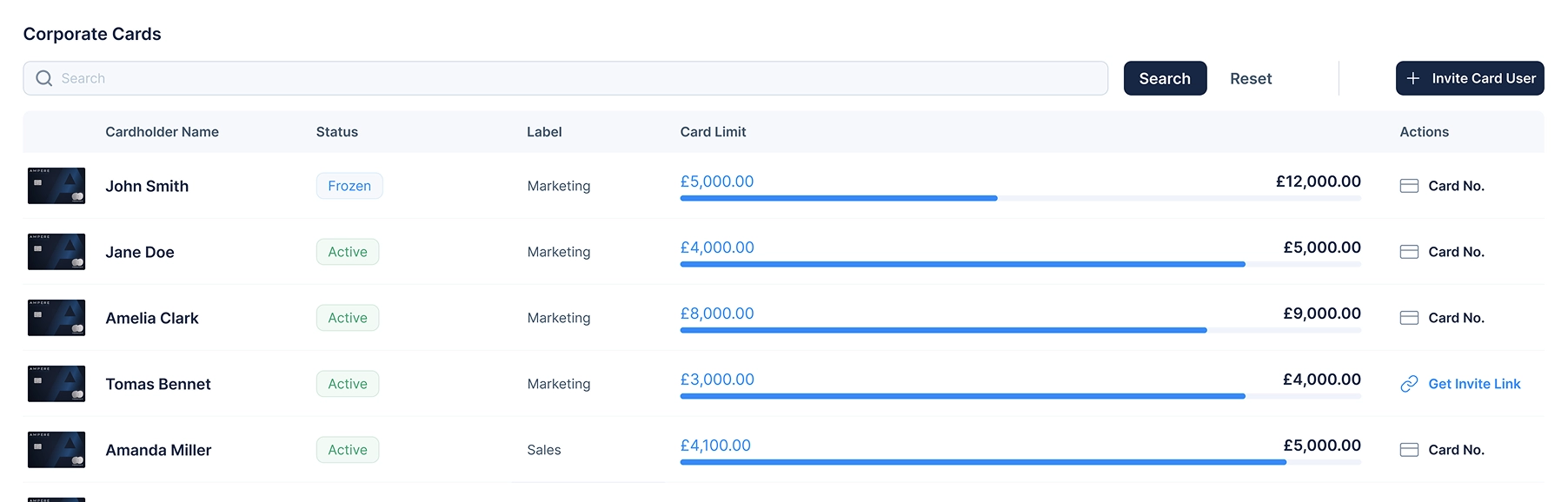
Task: Open John Smith's card thumbnail
Action: point(56,186)
